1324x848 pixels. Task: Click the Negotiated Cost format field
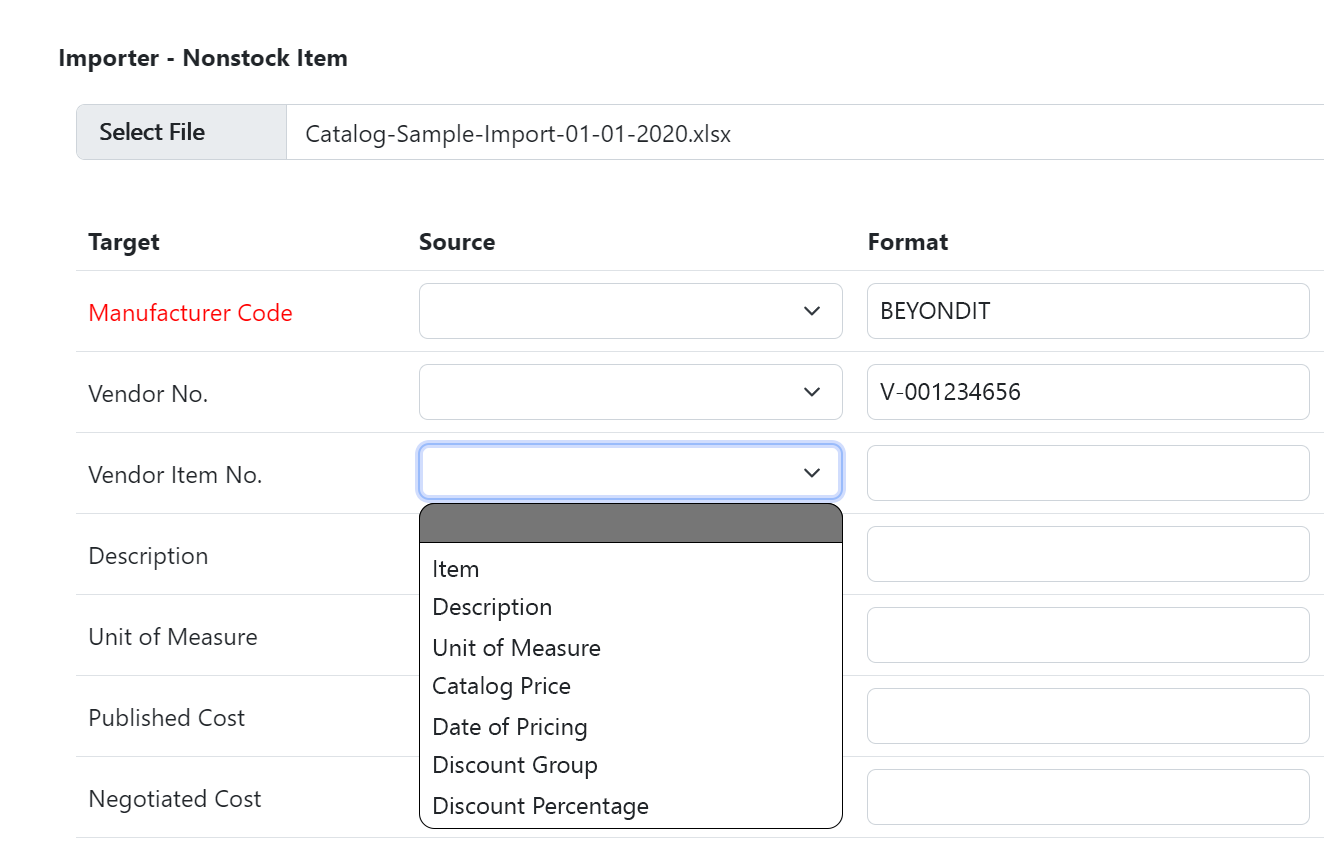[x=1087, y=797]
